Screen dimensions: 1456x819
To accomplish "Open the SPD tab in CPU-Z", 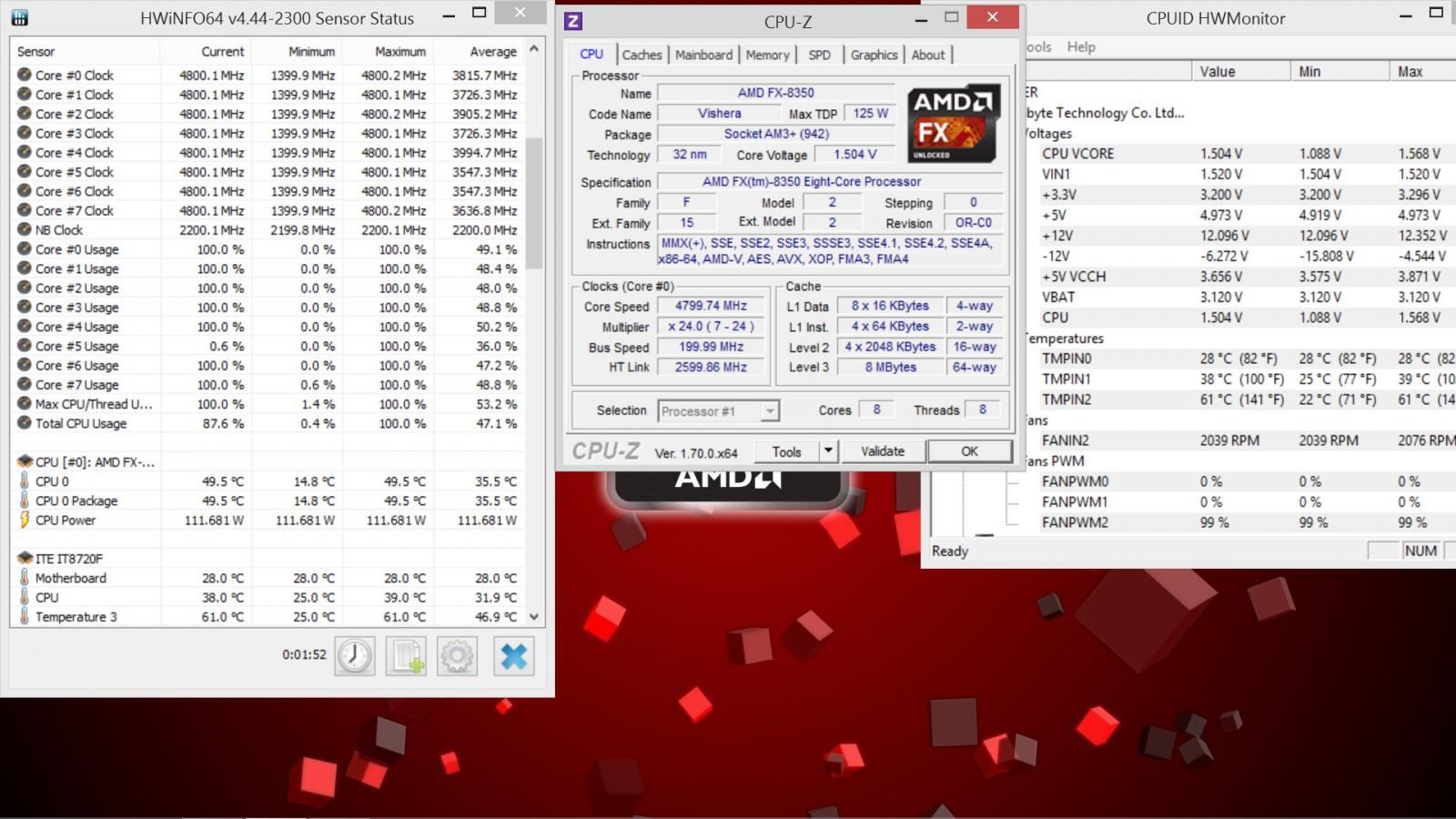I will [x=819, y=55].
